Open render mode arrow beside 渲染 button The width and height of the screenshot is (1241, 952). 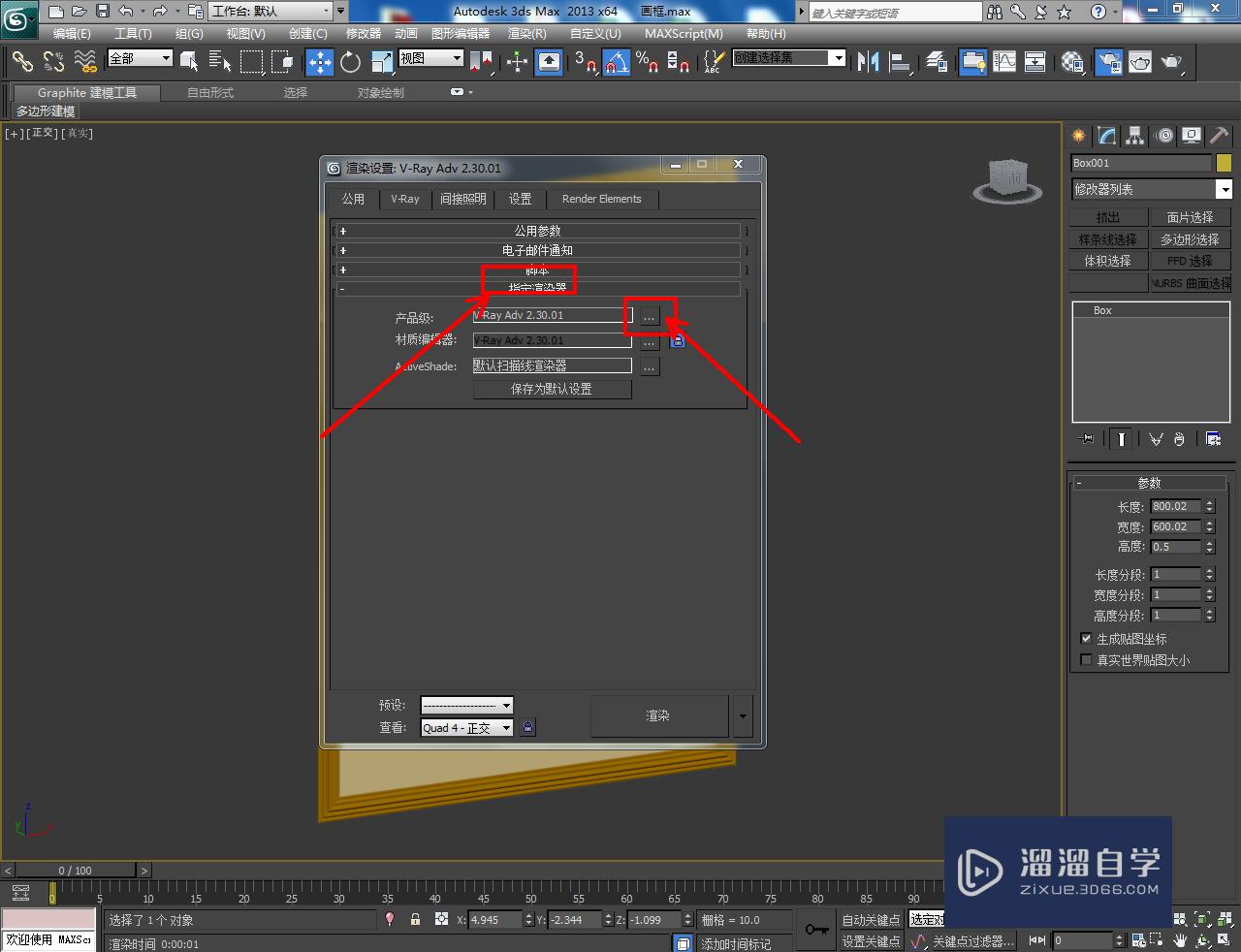743,716
